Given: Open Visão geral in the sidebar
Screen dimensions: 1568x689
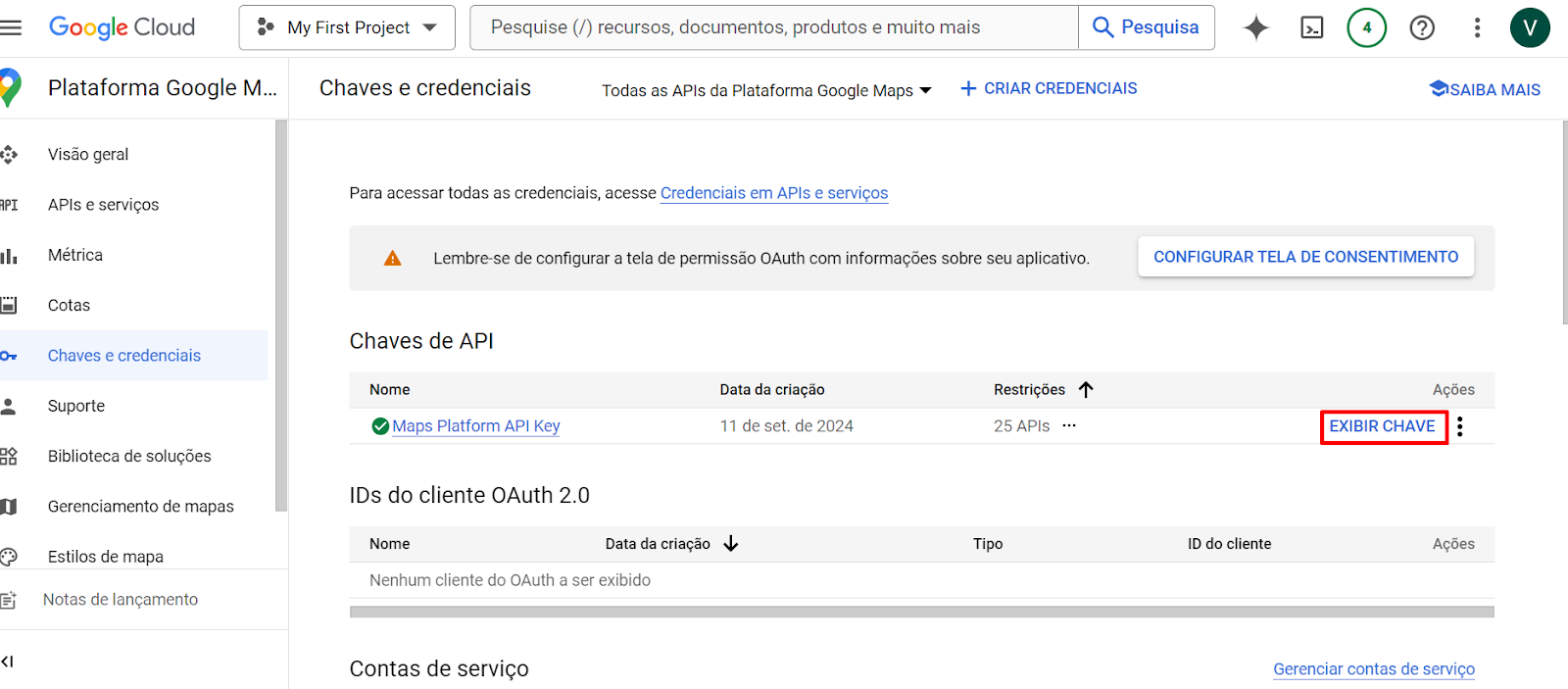Looking at the screenshot, I should [x=88, y=154].
